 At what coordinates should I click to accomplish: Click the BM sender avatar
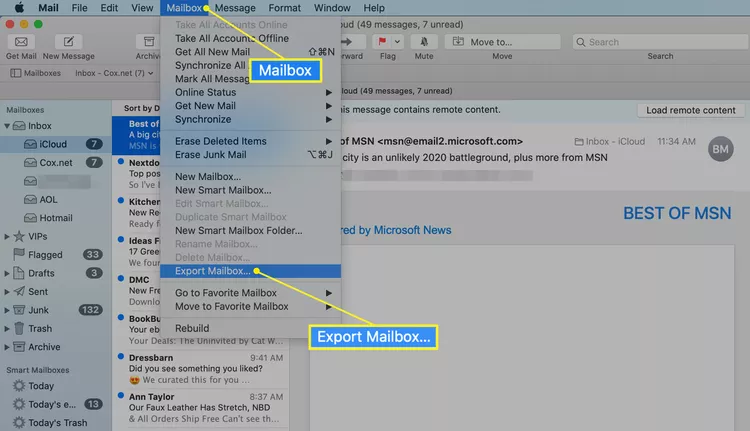click(720, 149)
